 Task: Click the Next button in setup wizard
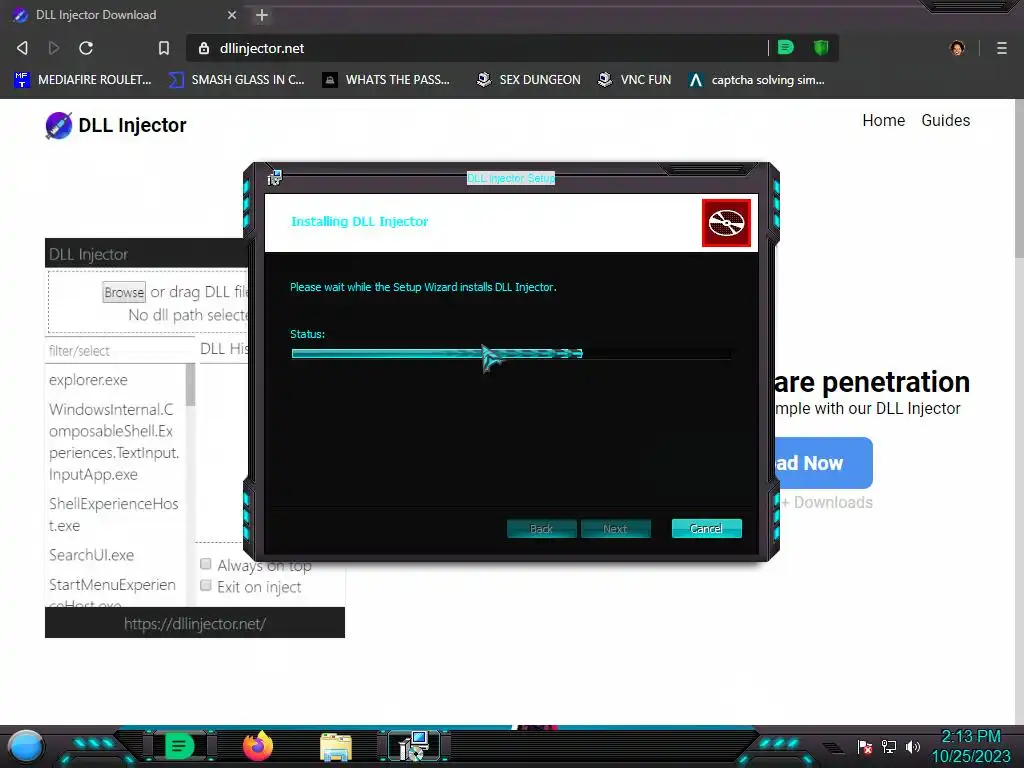(x=615, y=528)
